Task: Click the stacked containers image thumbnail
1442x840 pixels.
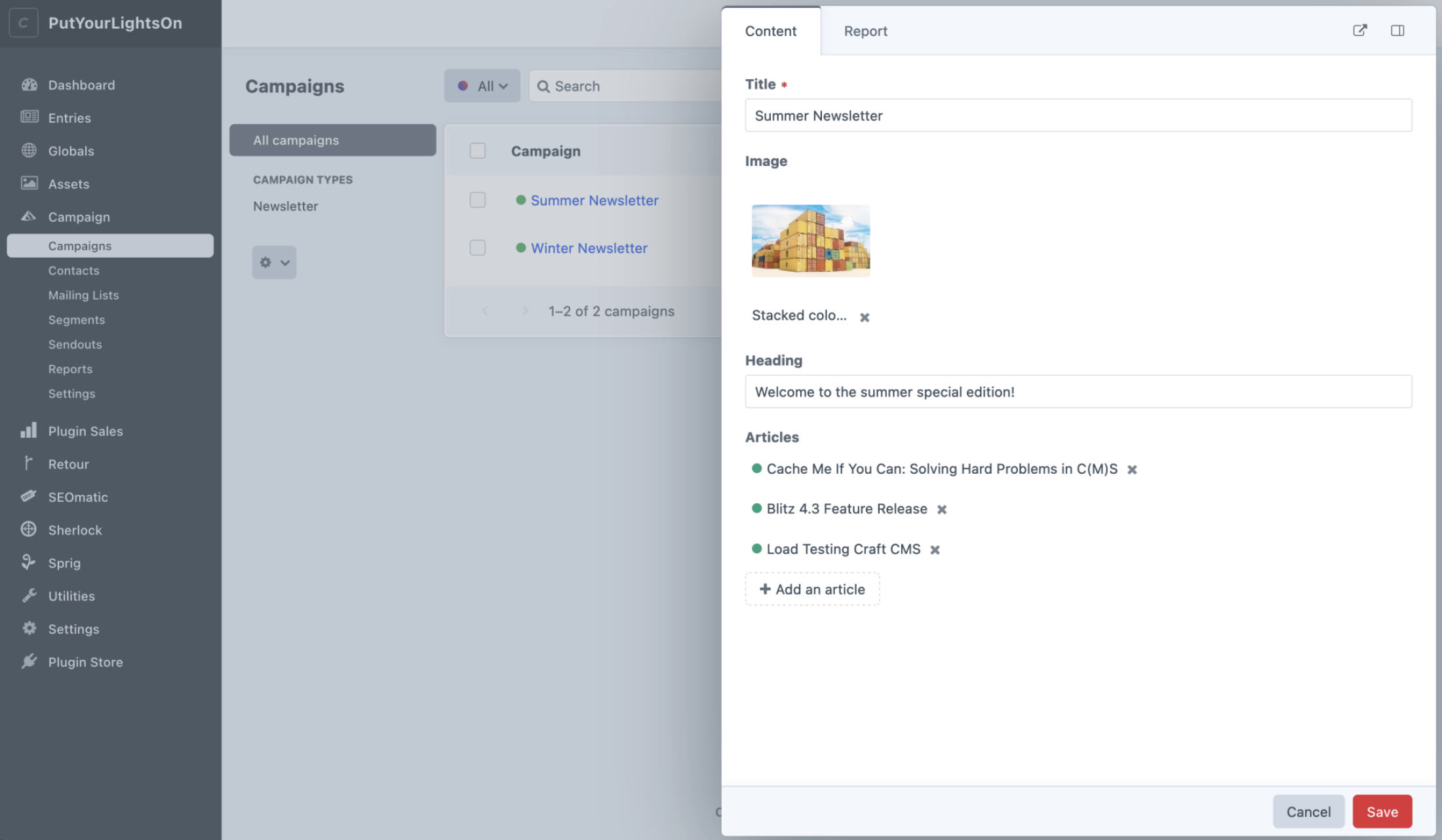Action: pos(811,240)
